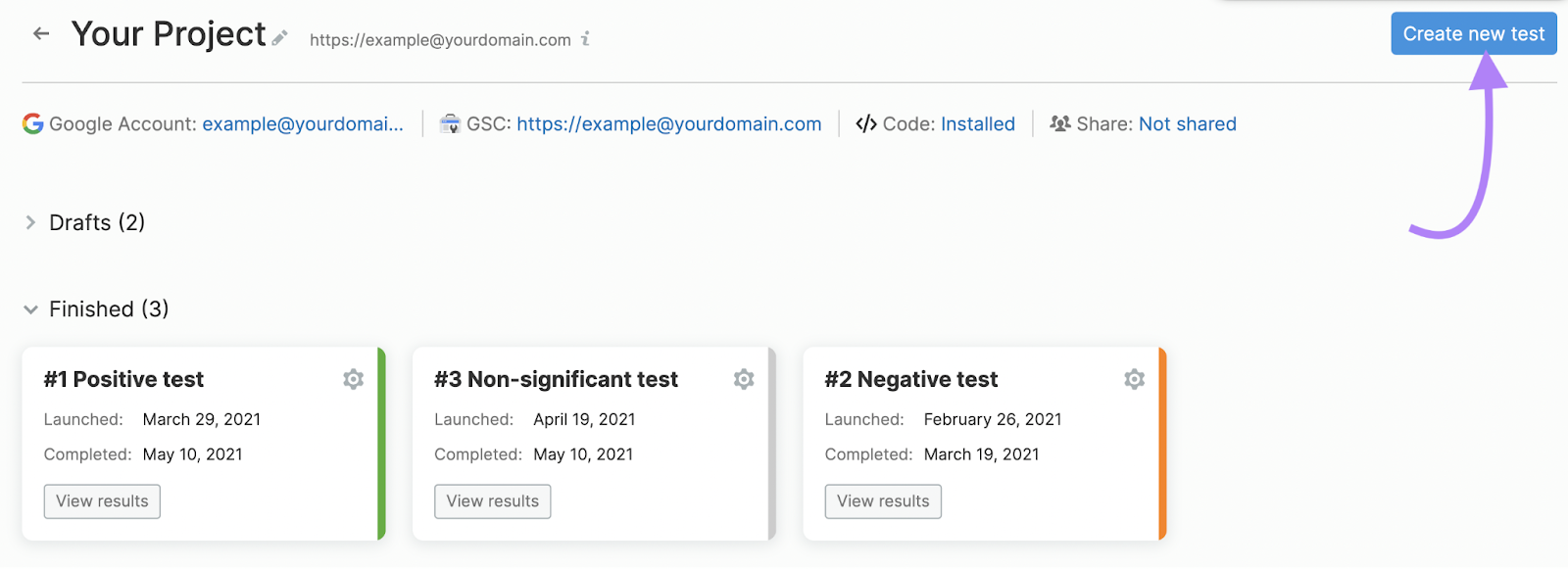Open the Google Account email link
The width and height of the screenshot is (1568, 569).
302,123
